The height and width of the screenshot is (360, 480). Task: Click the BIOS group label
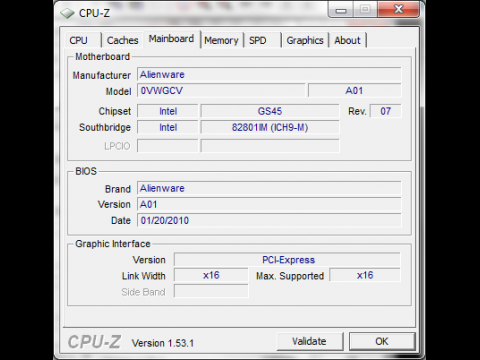[x=86, y=171]
